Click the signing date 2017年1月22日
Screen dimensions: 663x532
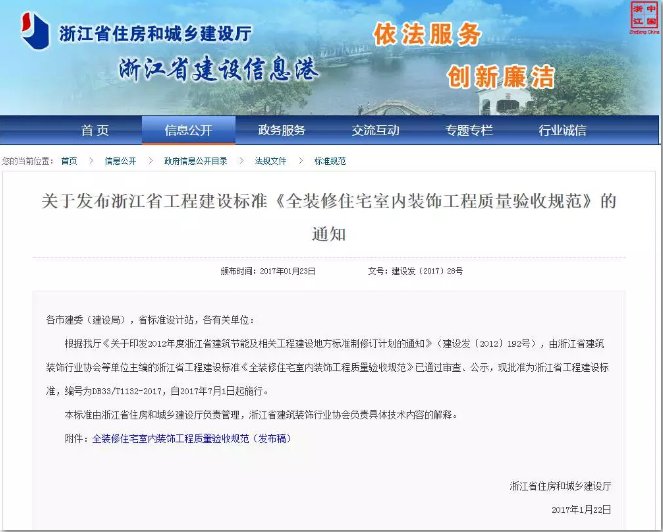click(x=581, y=510)
